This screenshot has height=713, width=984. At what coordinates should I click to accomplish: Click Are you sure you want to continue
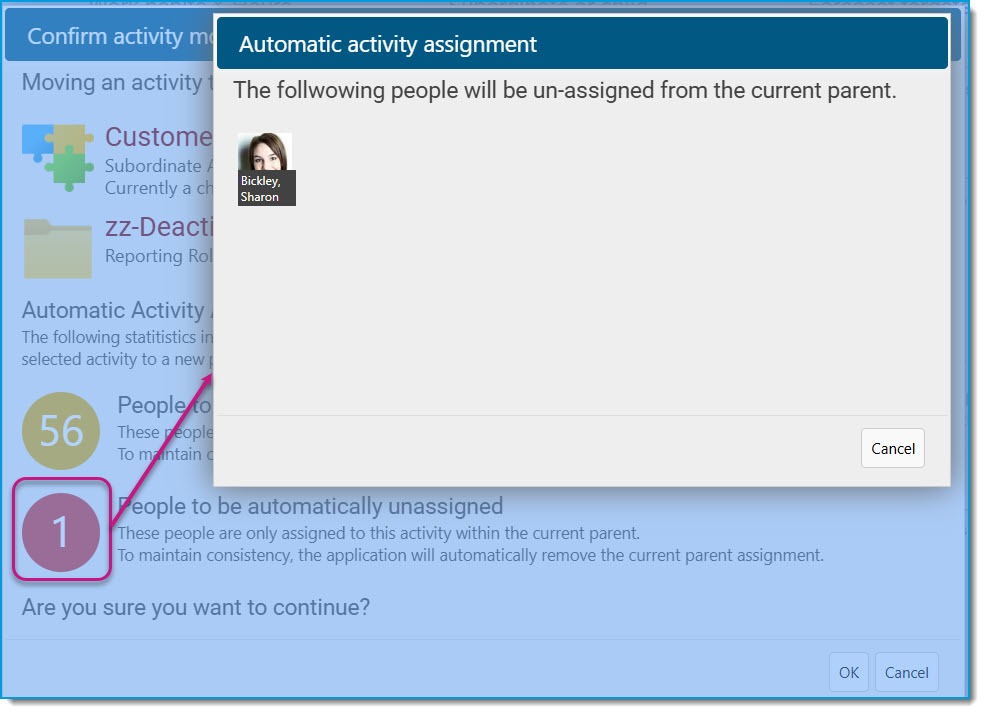(x=196, y=608)
